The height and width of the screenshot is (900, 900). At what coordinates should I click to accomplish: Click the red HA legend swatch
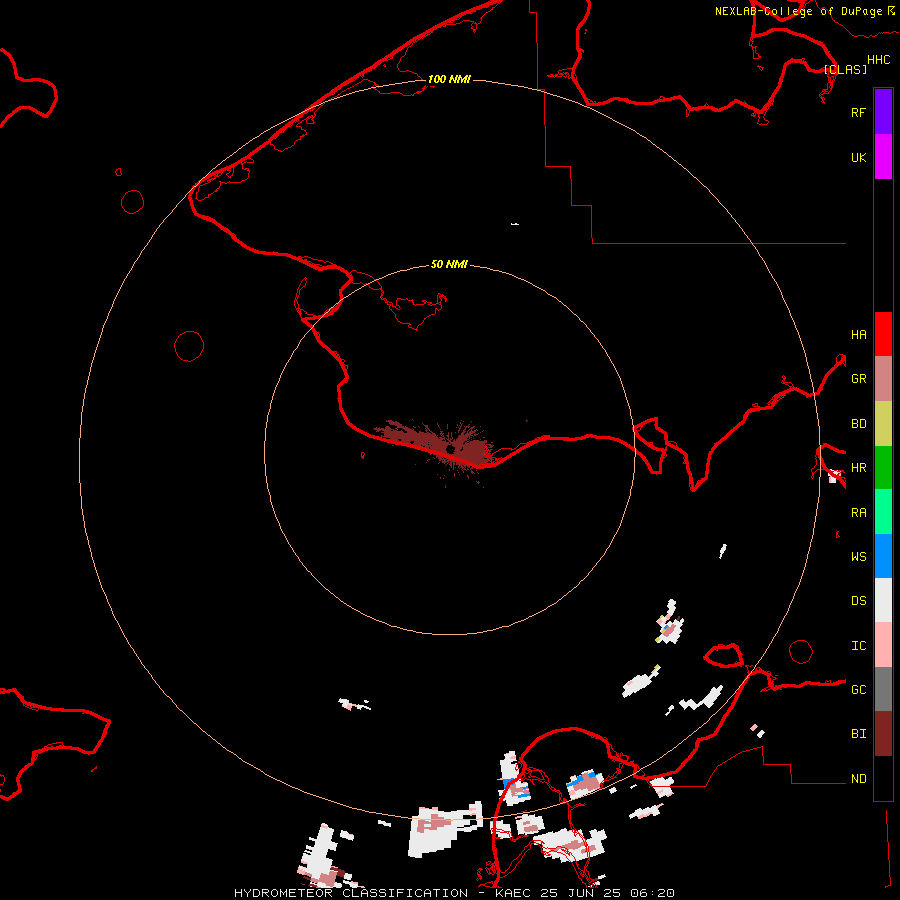click(883, 334)
